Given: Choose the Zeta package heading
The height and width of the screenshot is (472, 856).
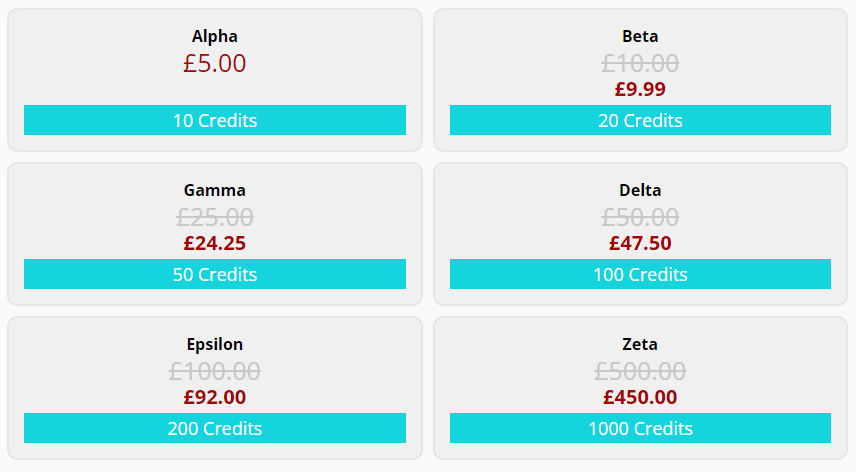Looking at the screenshot, I should tap(640, 344).
